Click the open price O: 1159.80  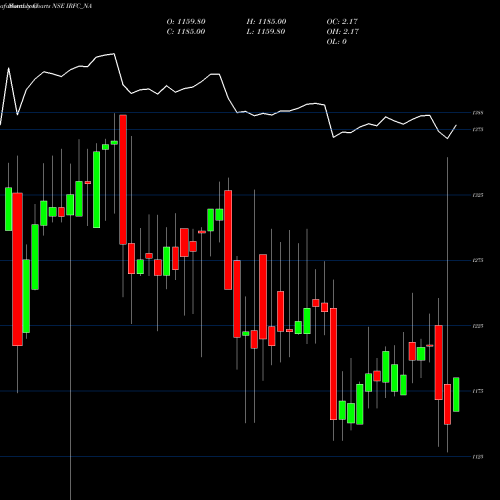tap(186, 22)
